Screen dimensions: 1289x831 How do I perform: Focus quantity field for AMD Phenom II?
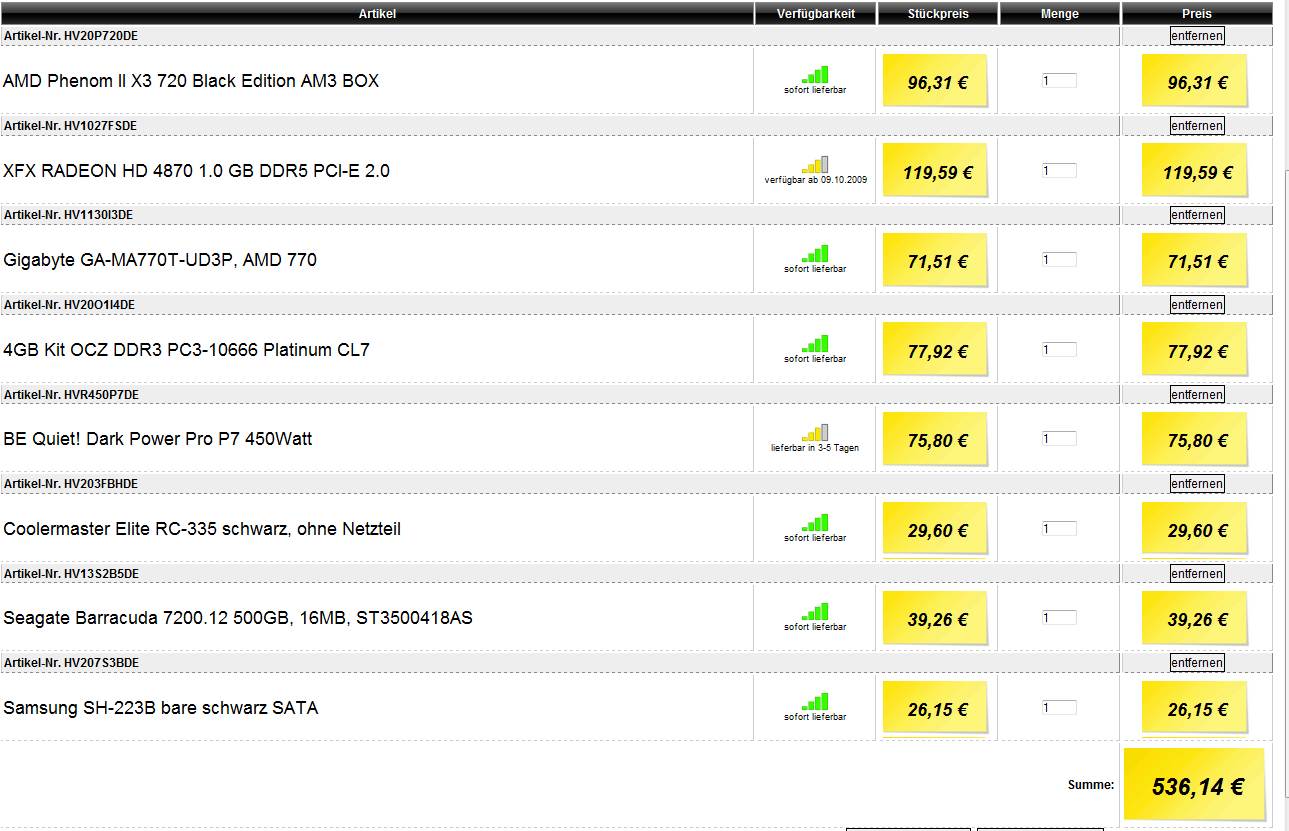coord(1059,81)
